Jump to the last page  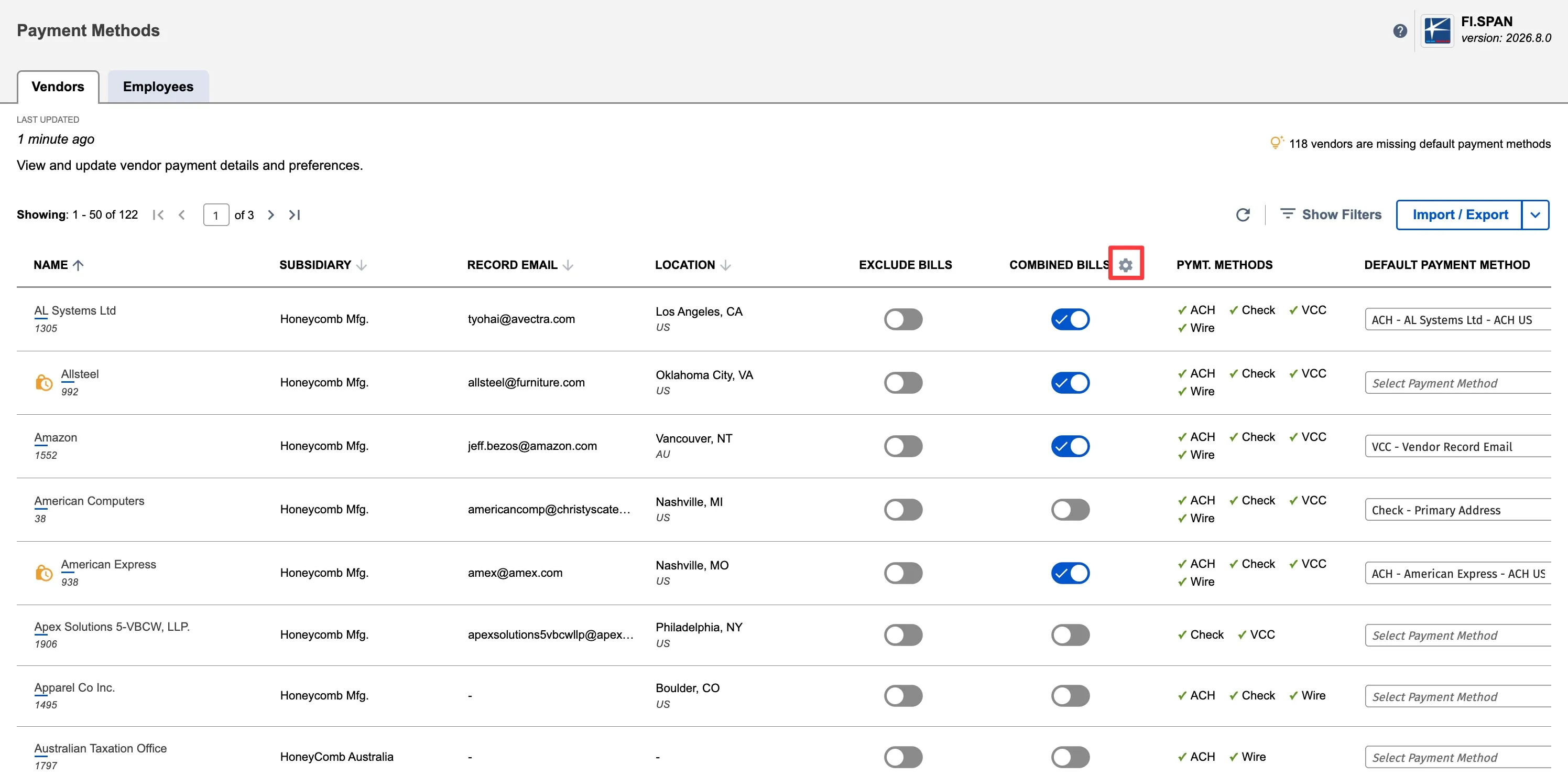point(295,215)
